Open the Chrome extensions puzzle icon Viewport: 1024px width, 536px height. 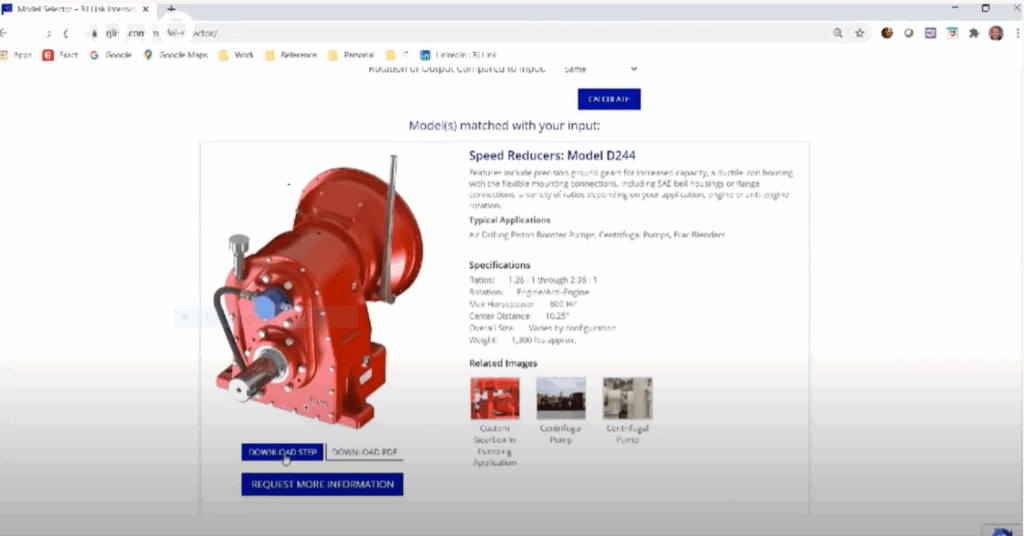974,33
